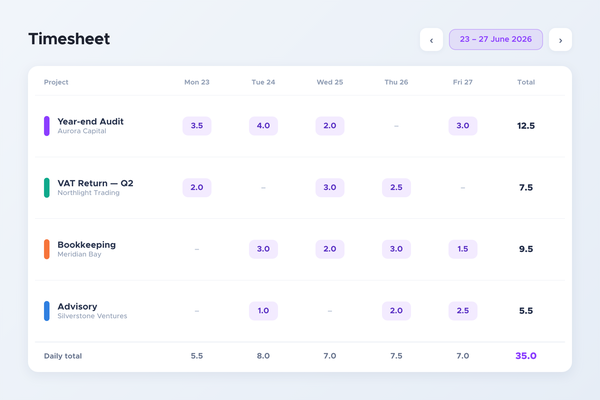The width and height of the screenshot is (600, 400).
Task: Open the VAT Return — Q2 project
Action: click(x=95, y=183)
